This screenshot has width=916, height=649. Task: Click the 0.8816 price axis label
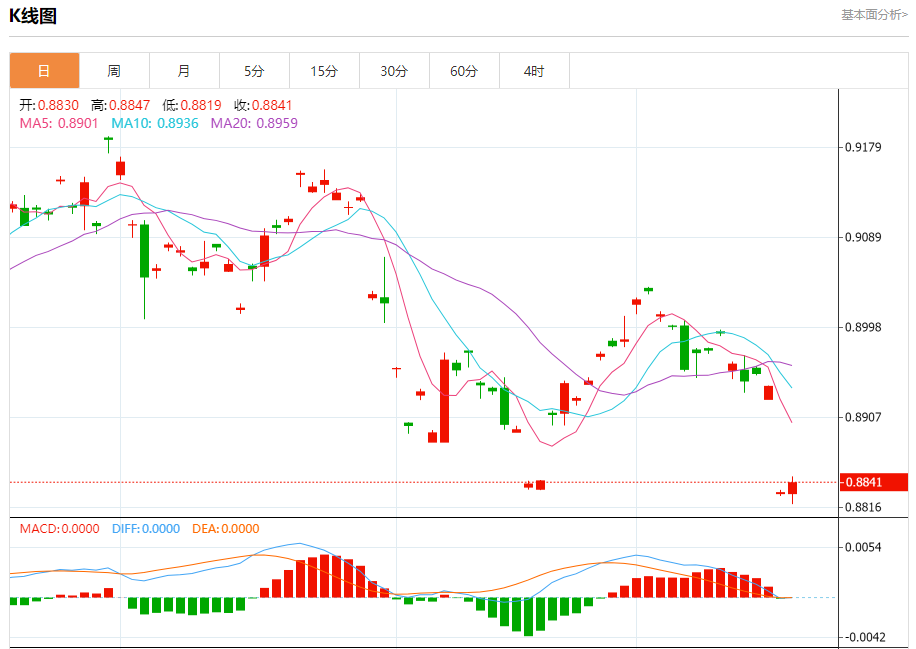point(863,507)
